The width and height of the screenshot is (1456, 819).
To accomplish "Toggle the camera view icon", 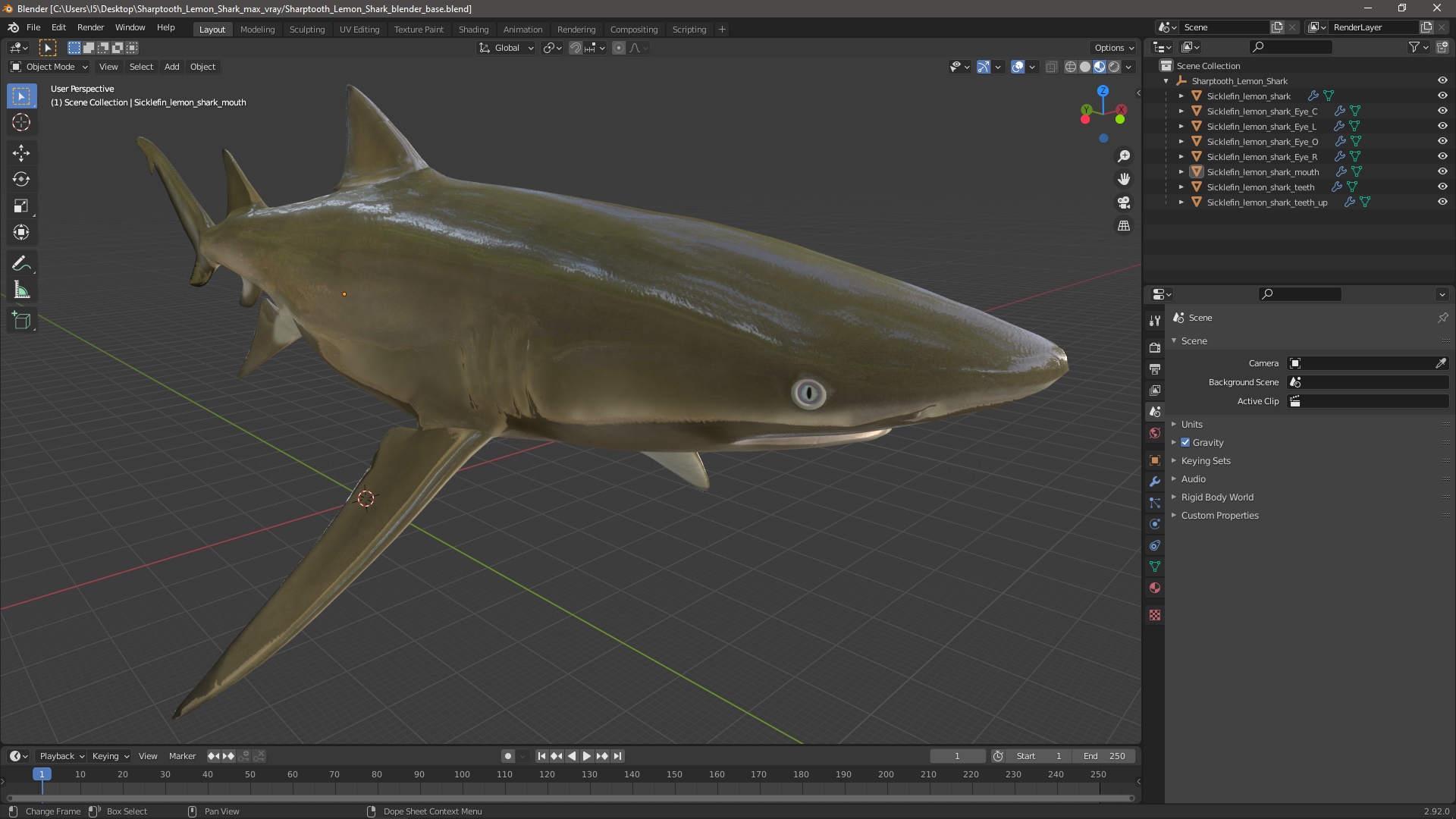I will [1124, 202].
